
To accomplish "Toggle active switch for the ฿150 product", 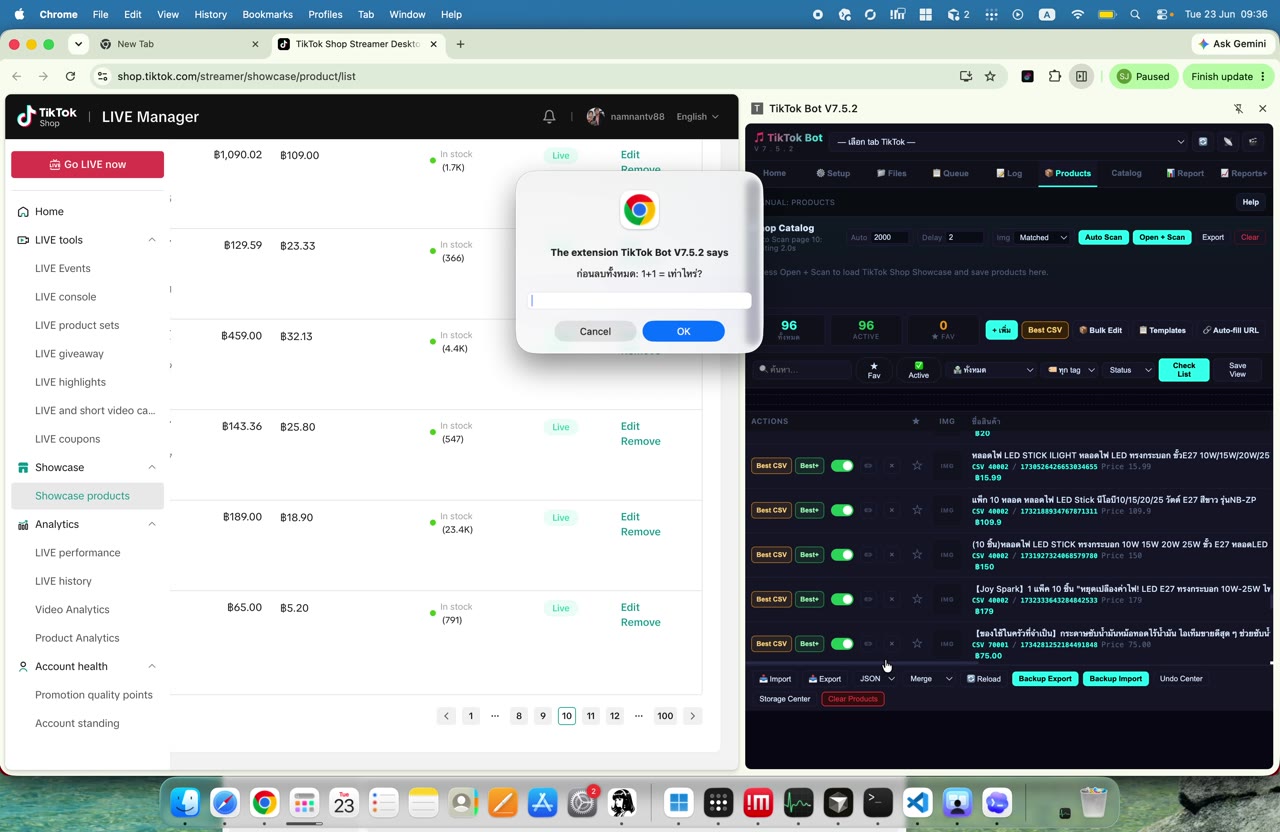I will click(842, 555).
